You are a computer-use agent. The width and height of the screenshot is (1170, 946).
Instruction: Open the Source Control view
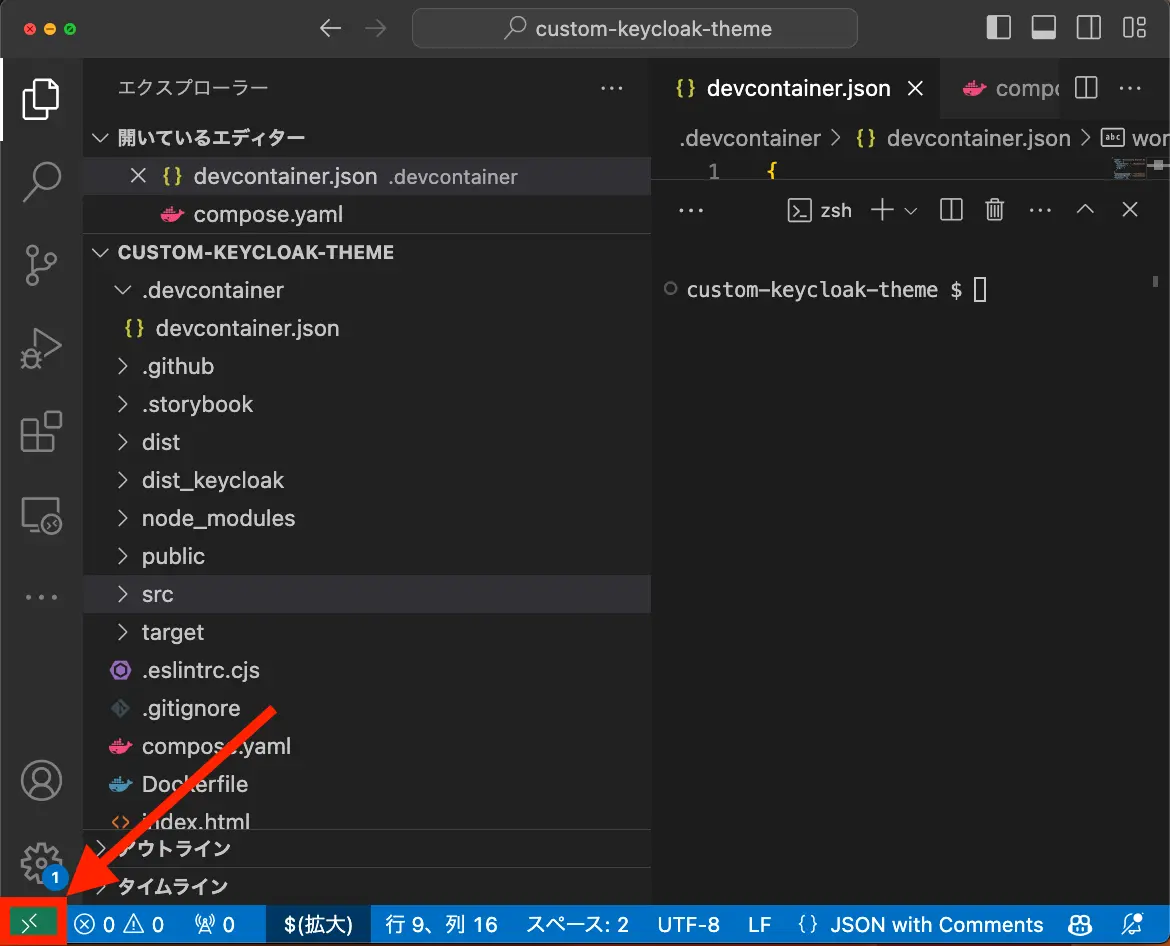40,265
